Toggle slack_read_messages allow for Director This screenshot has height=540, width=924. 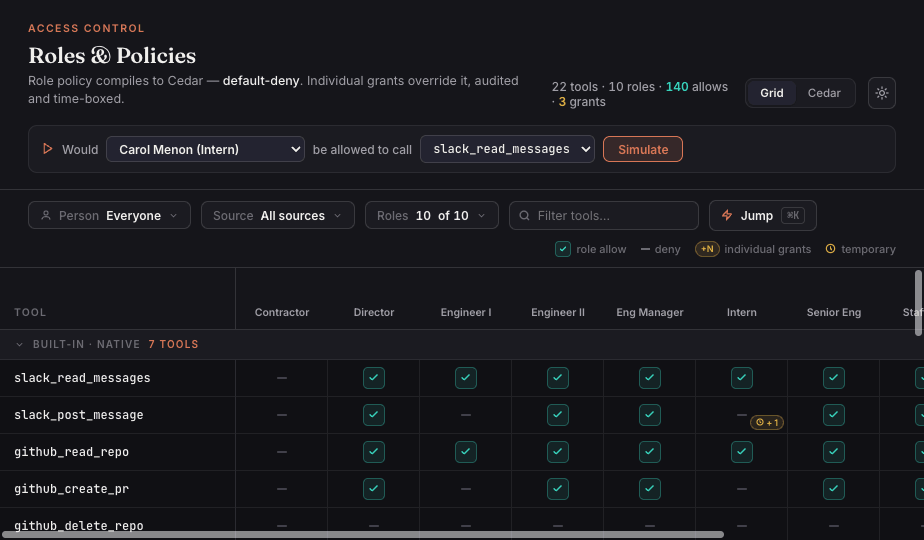374,378
